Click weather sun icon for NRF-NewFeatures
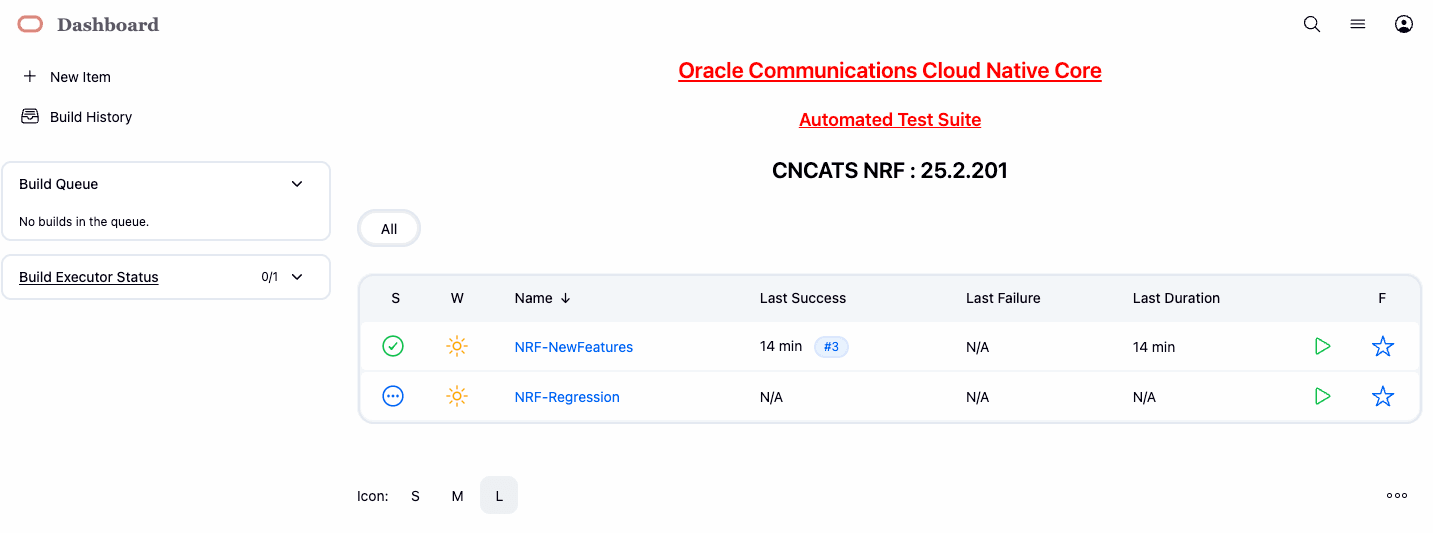Screen dimensions: 1433x533 tap(457, 346)
